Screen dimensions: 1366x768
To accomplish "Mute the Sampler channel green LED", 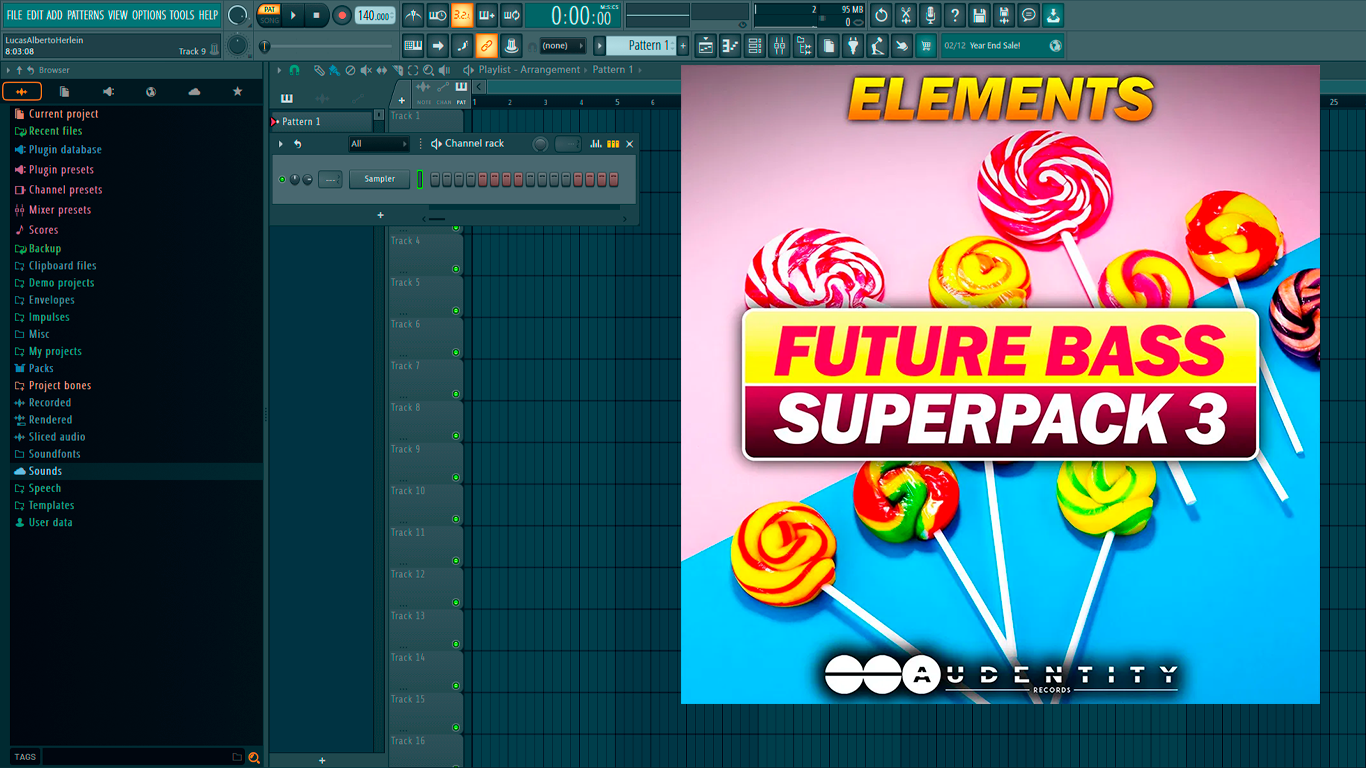I will 282,179.
